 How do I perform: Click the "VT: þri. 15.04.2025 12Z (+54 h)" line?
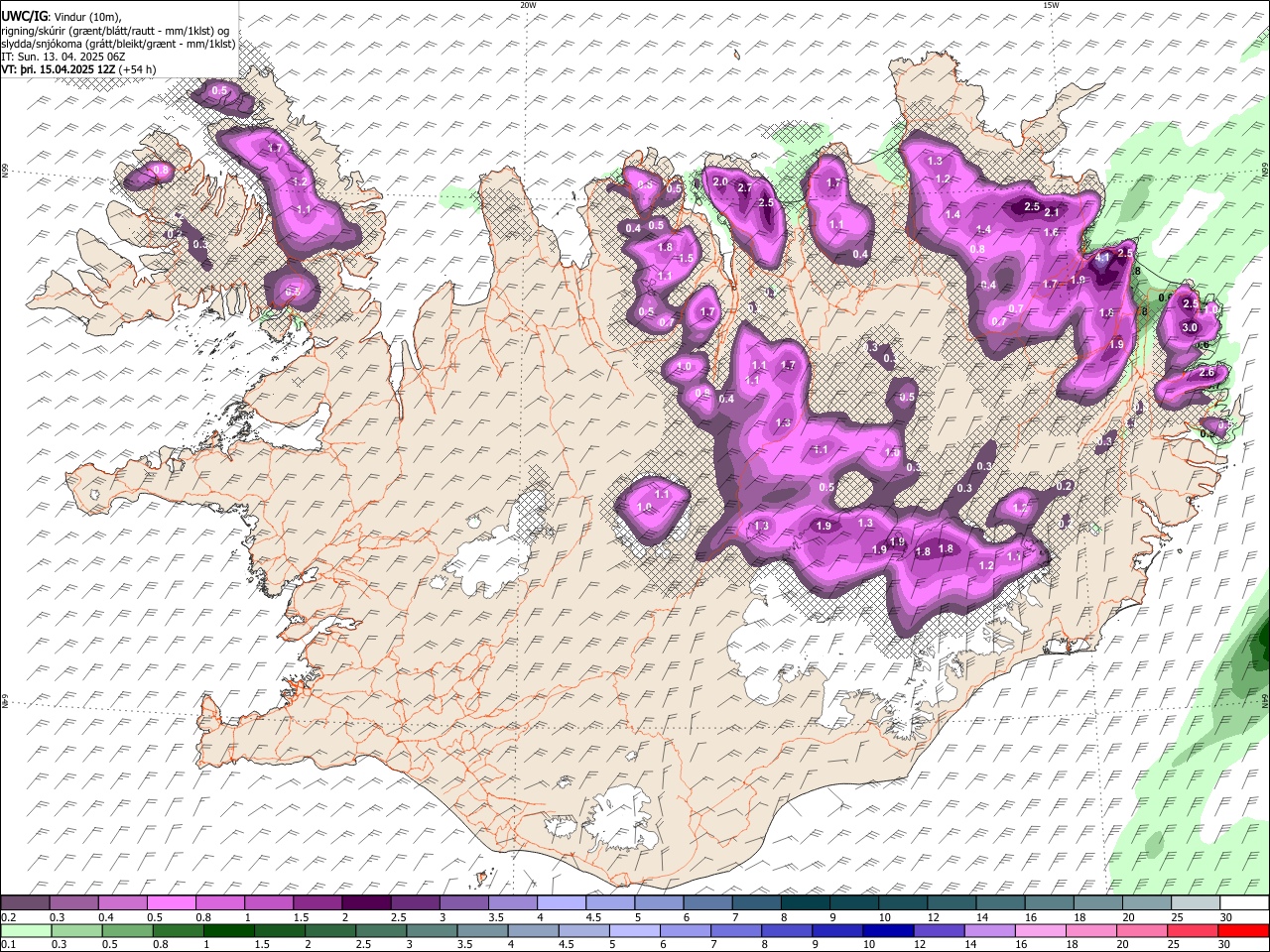[79, 69]
